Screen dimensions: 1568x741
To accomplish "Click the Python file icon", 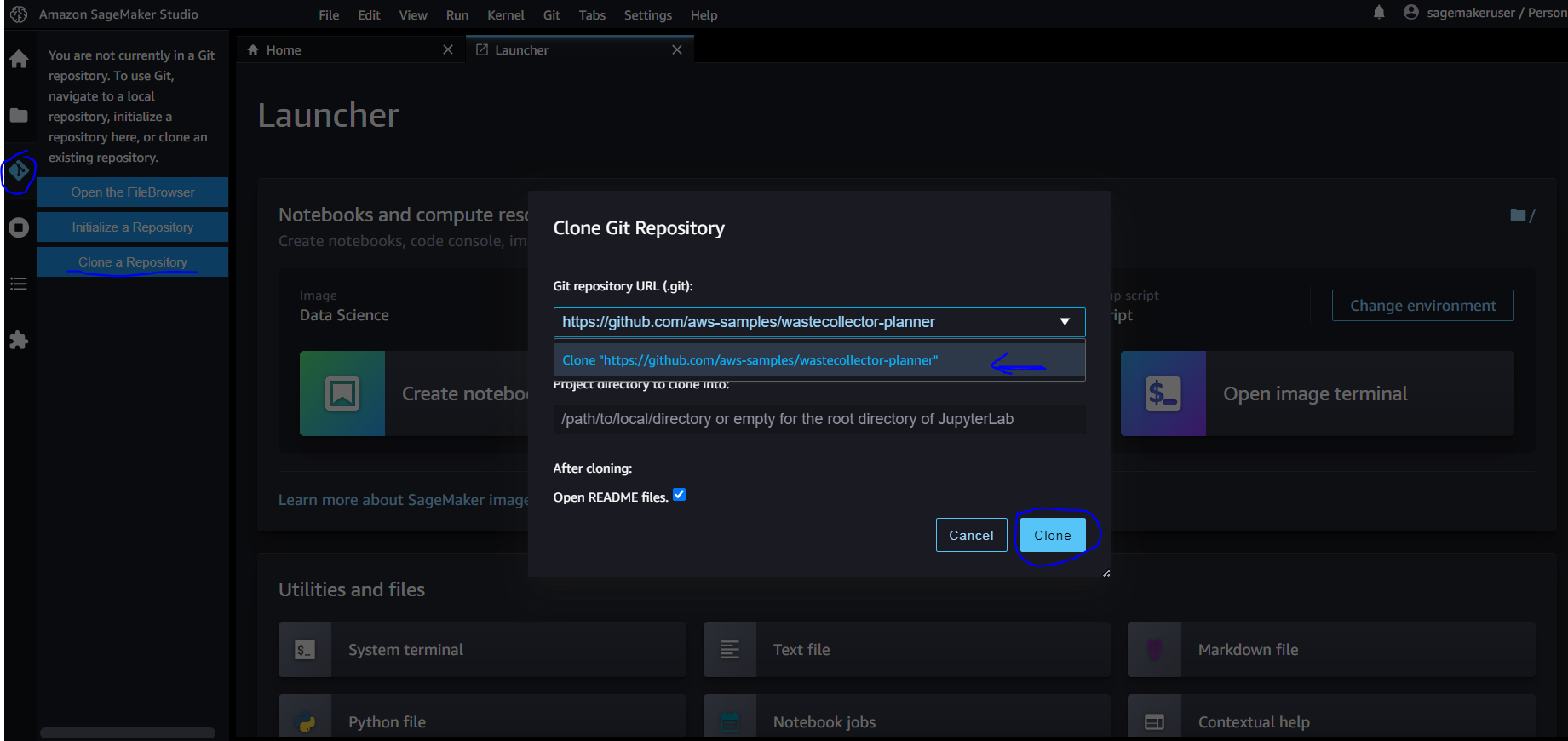I will click(x=305, y=722).
